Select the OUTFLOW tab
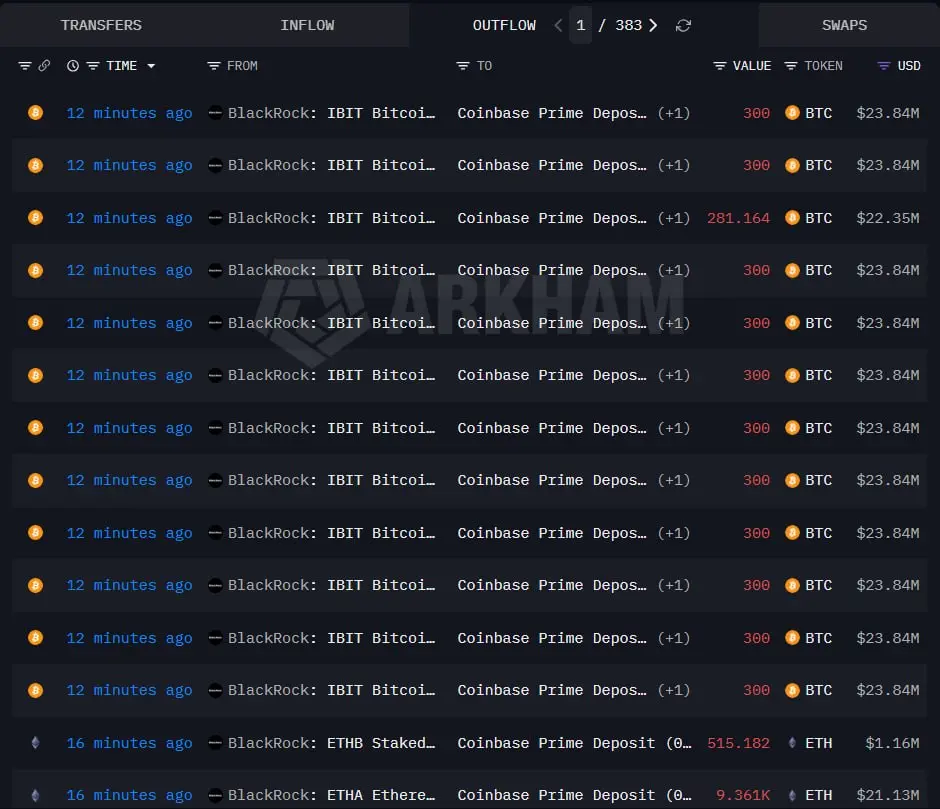940x809 pixels. (504, 25)
